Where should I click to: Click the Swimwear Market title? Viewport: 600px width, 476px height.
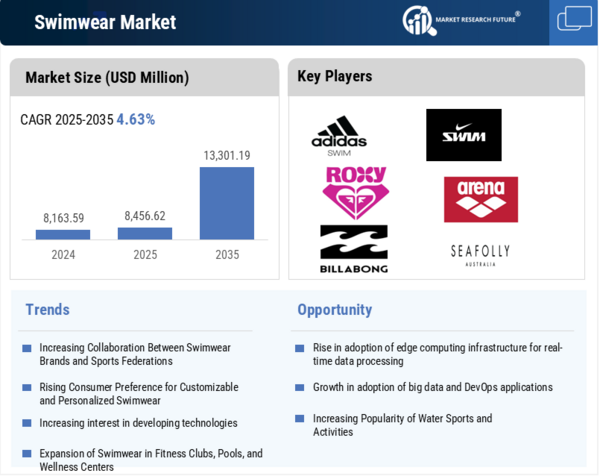point(105,22)
